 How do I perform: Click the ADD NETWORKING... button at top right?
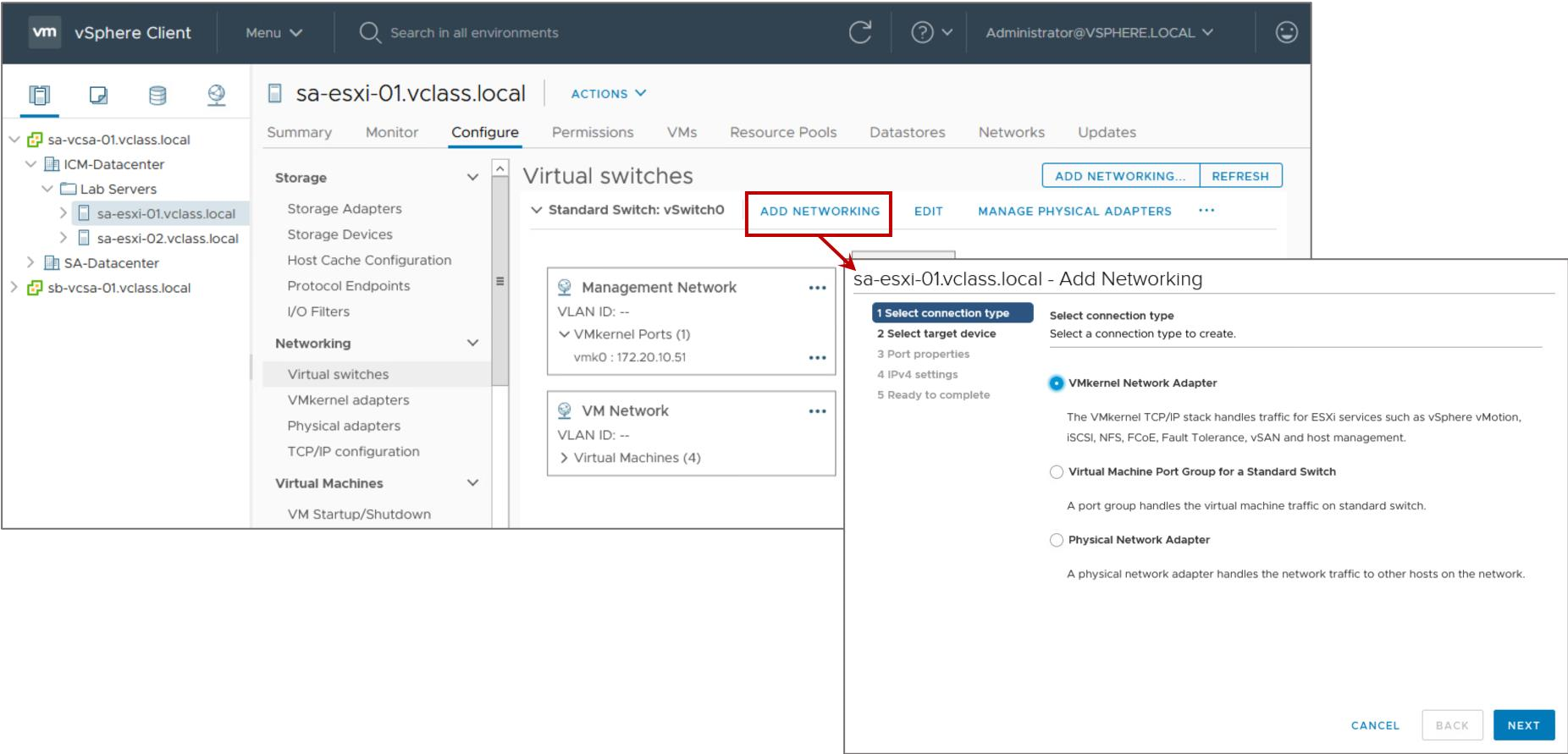coord(1121,176)
